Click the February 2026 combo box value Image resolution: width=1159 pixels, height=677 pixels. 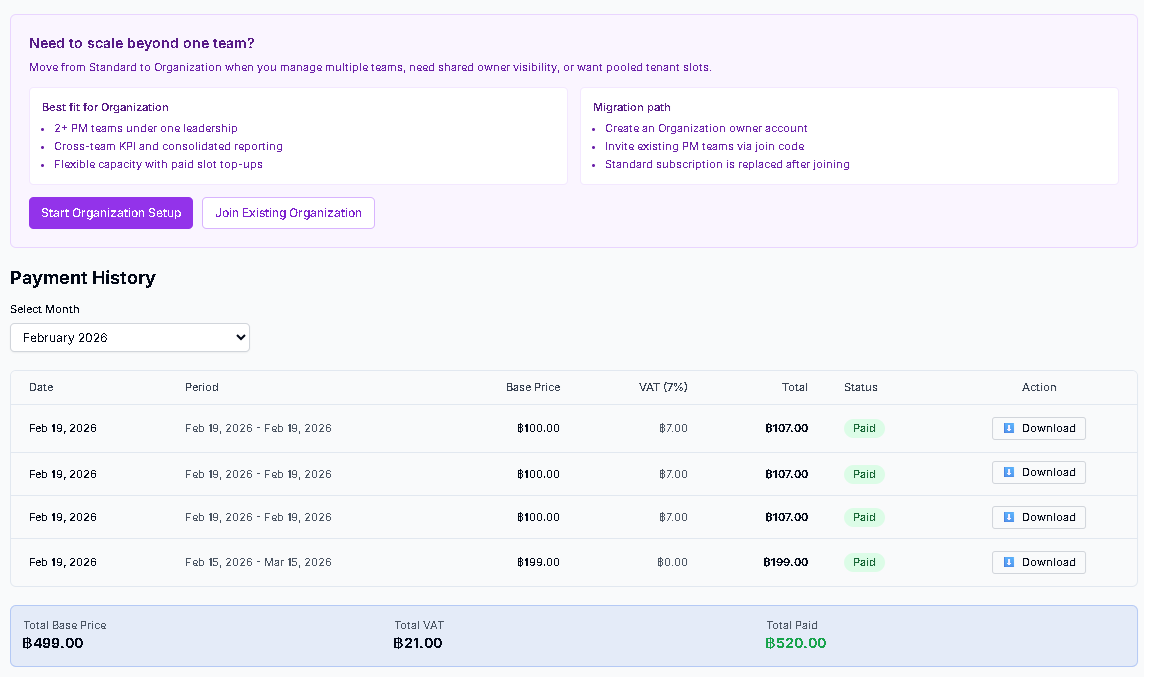click(x=129, y=337)
